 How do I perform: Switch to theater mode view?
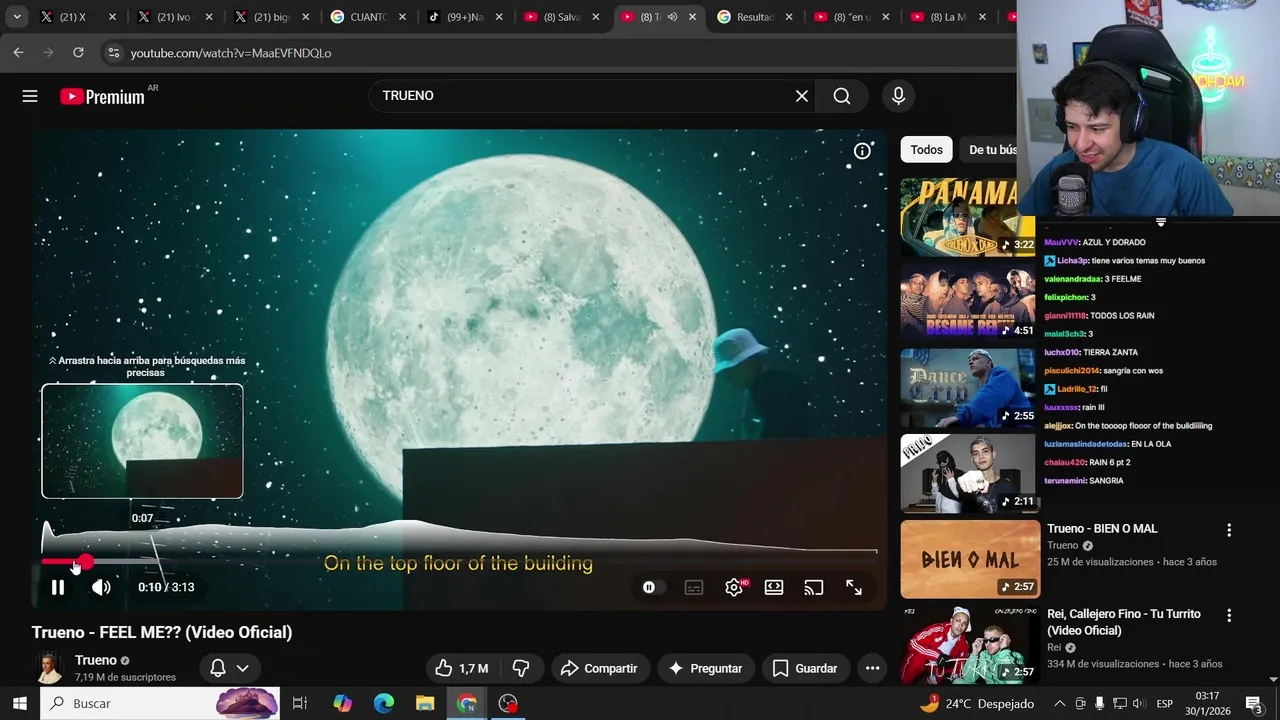coord(774,588)
